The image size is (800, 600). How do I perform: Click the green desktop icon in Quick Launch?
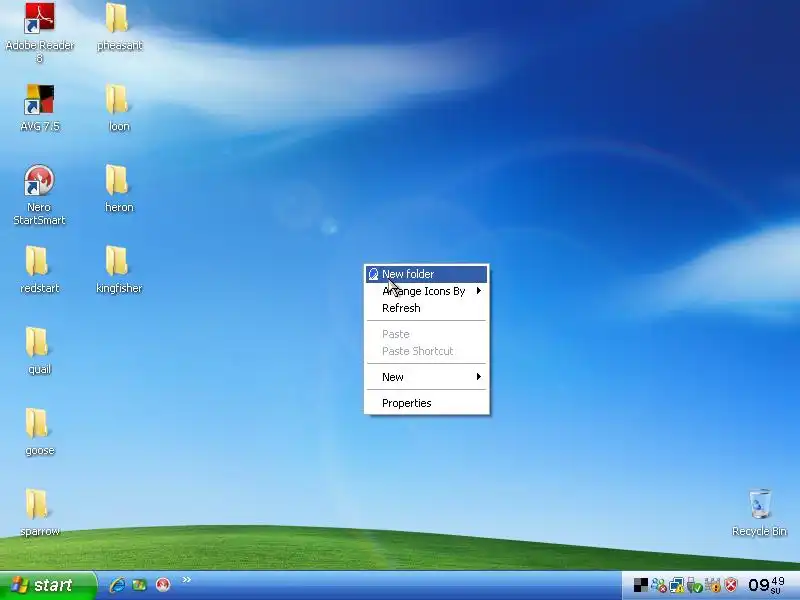tap(139, 585)
